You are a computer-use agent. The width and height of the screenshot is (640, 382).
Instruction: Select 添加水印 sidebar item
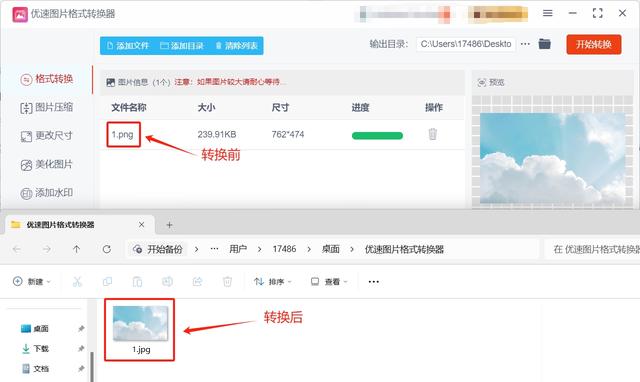47,193
